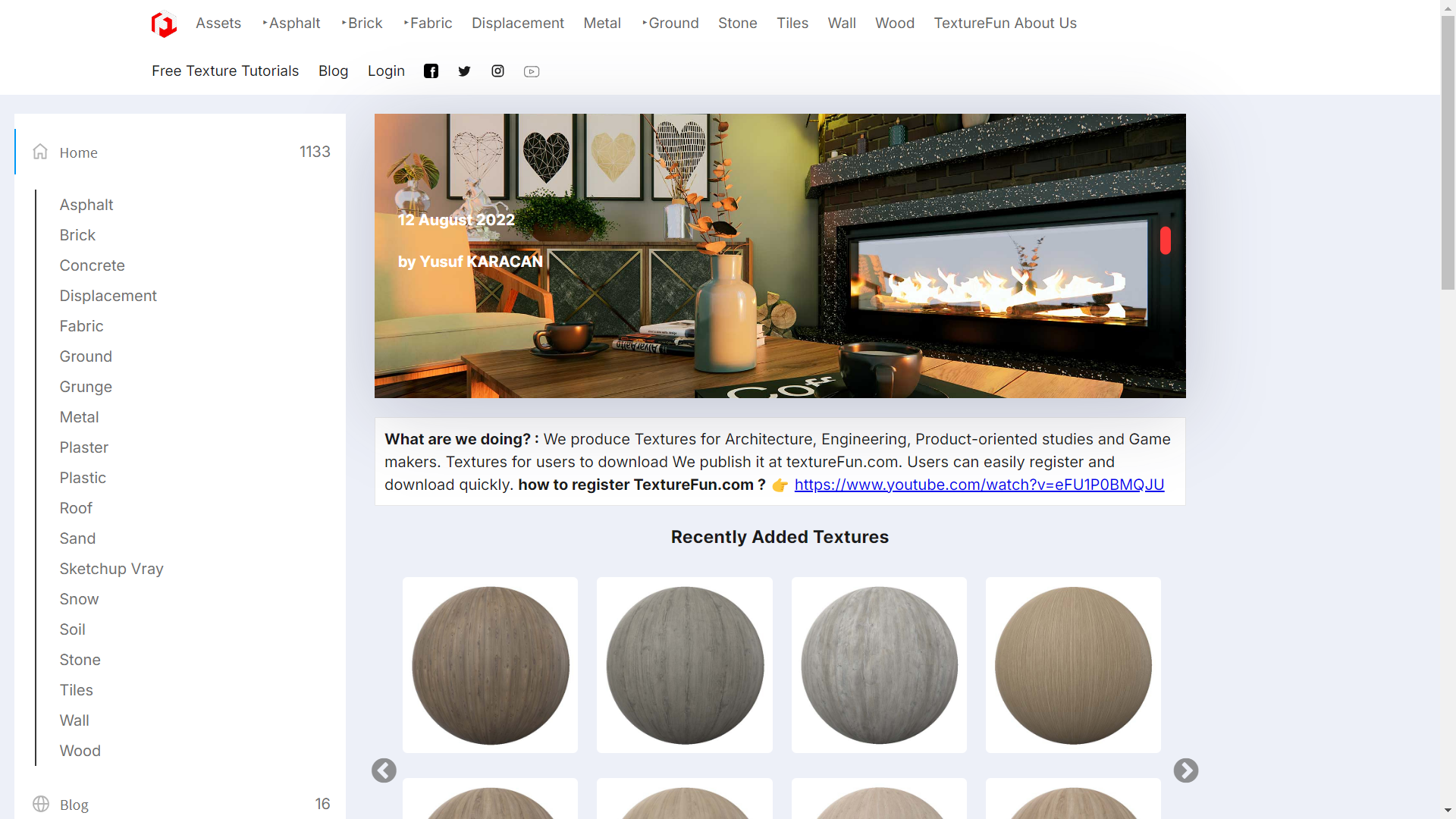This screenshot has height=819, width=1456.
Task: Go to previous textures with left arrow
Action: 384,770
